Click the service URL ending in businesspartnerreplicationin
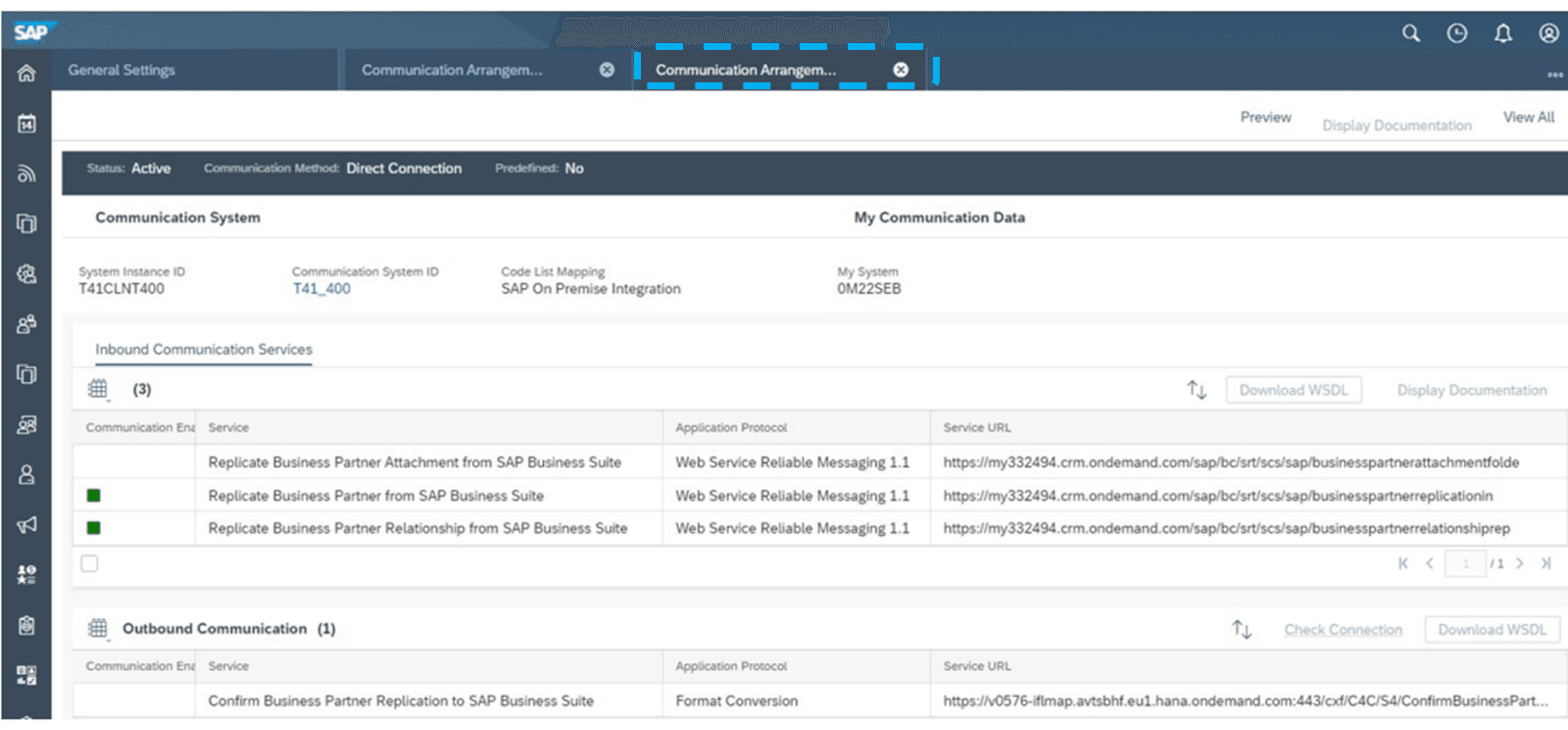The height and width of the screenshot is (730, 1568). click(x=1218, y=496)
